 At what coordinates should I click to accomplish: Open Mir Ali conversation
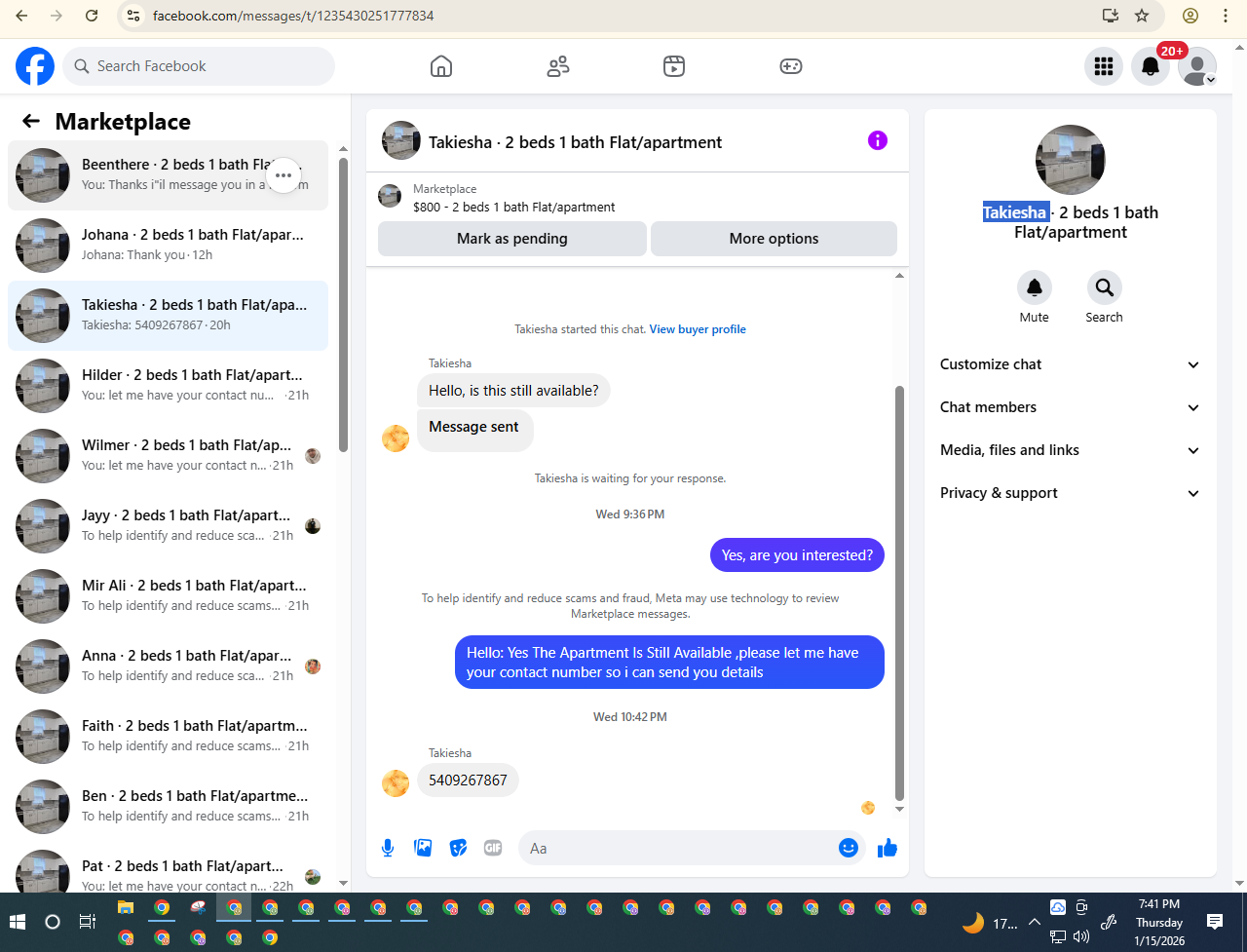[x=168, y=596]
